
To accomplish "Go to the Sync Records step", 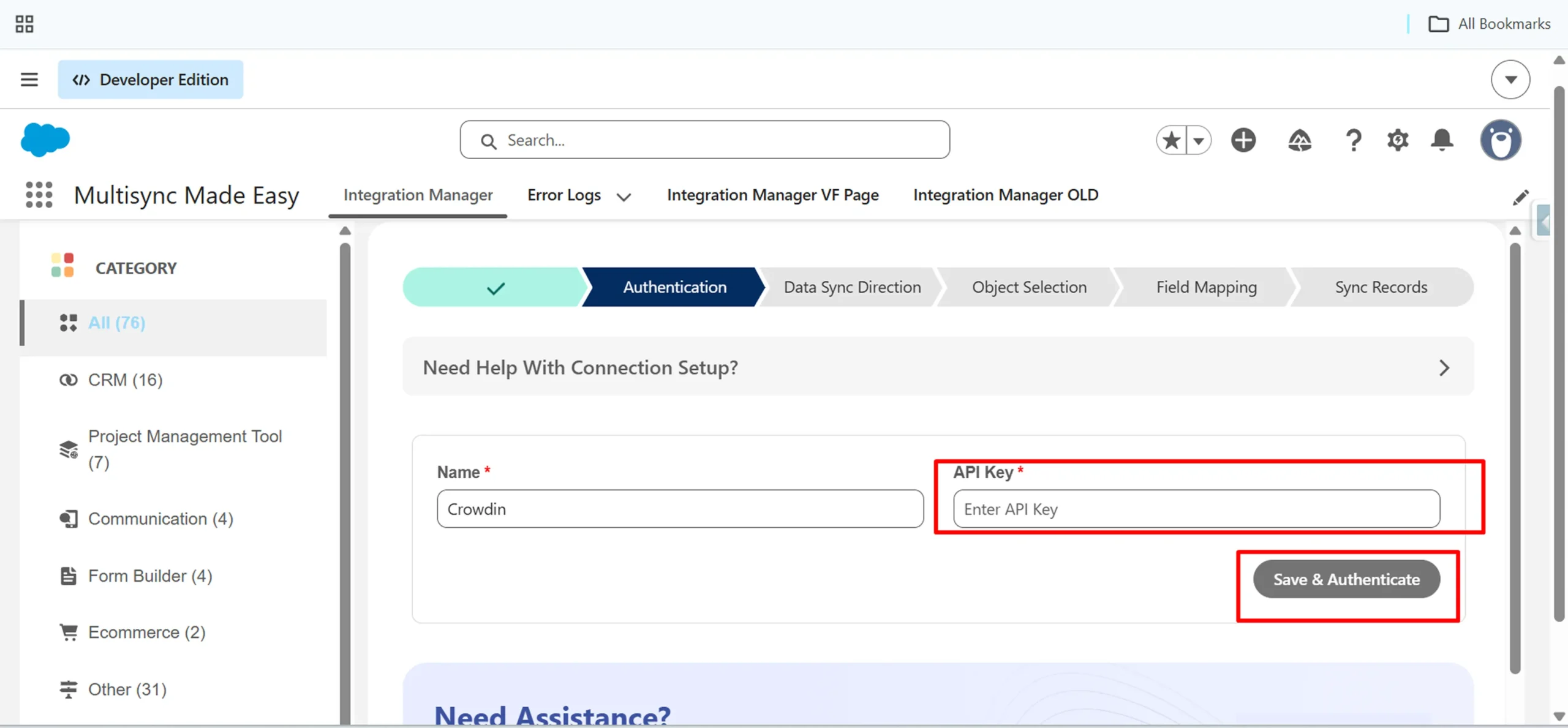I will [x=1381, y=287].
